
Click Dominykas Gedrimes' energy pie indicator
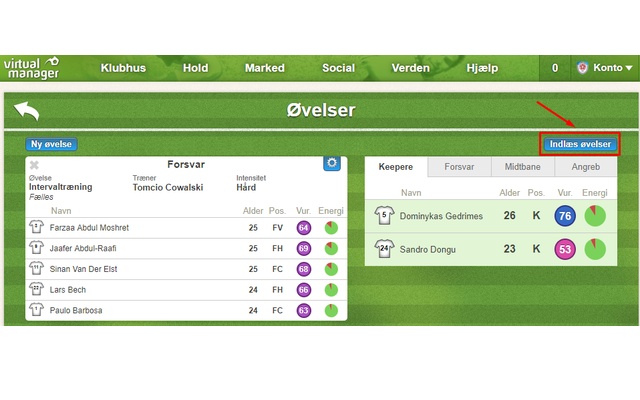coord(595,216)
